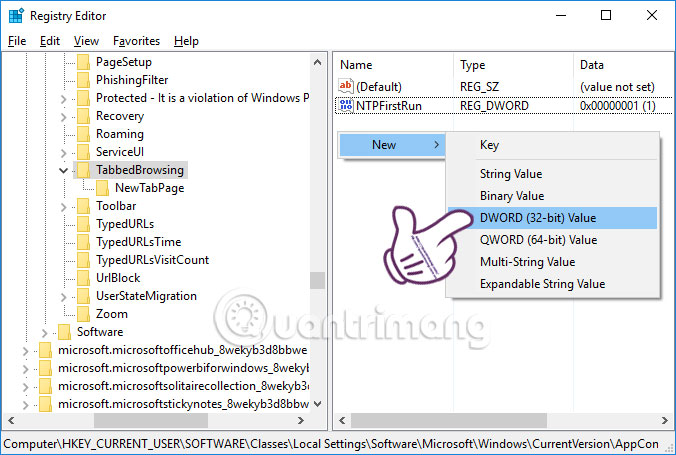This screenshot has height=455, width=676.
Task: Select the NTPFirstRun value name
Action: 389,106
